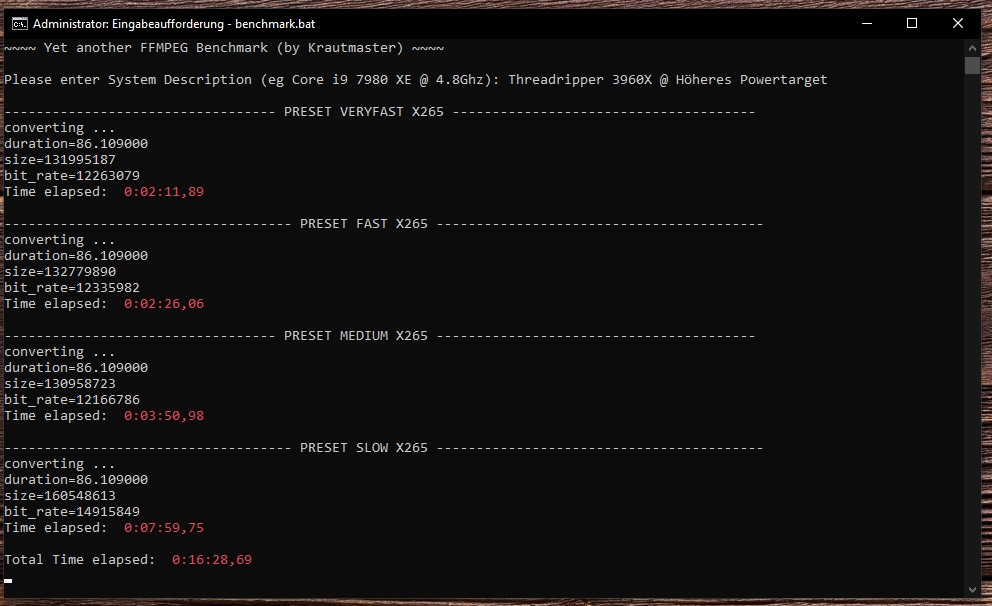Click the scrollbar down arrow
This screenshot has width=992, height=606.
972,589
